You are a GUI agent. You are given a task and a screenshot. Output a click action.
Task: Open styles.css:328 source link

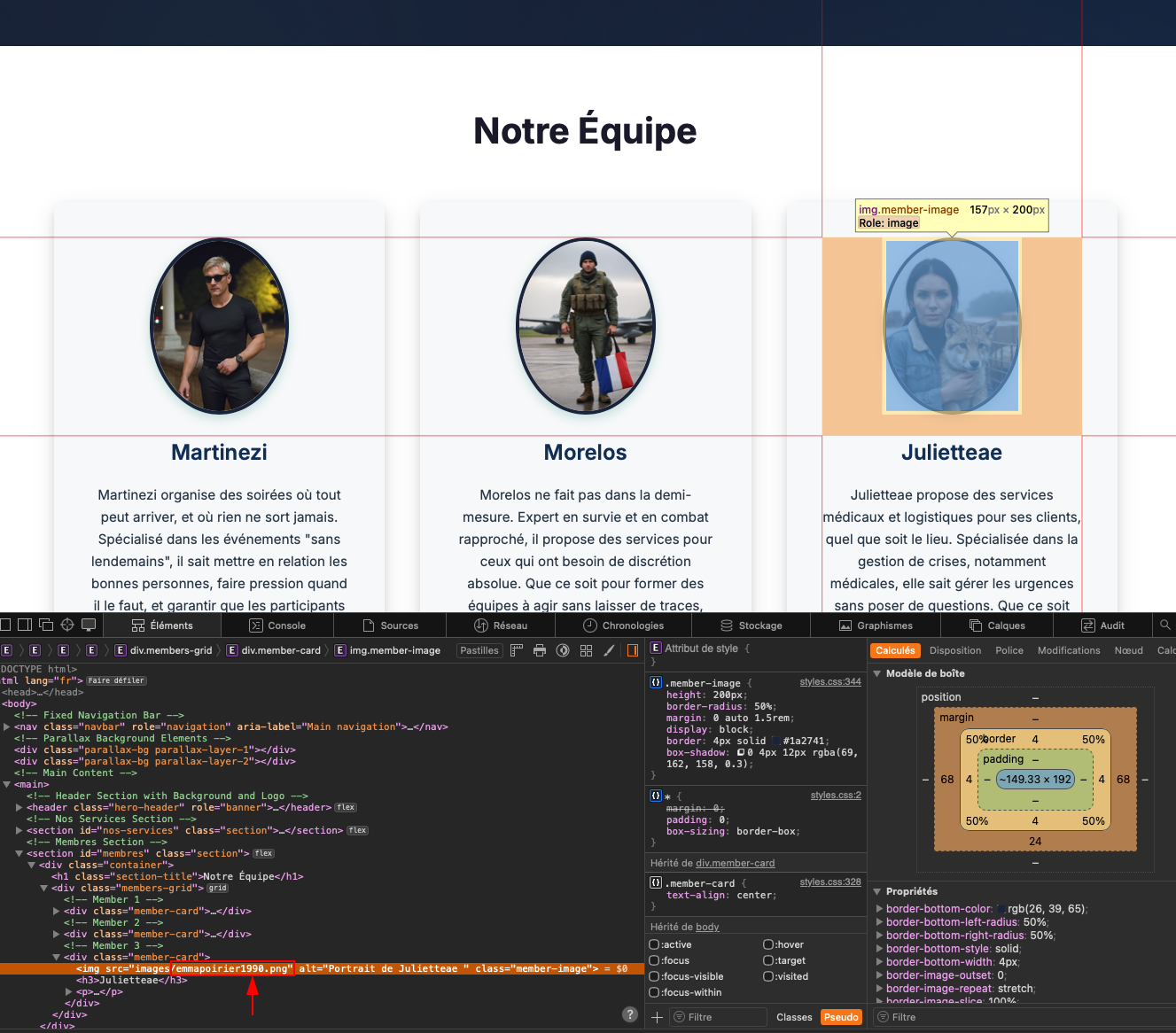coord(830,882)
